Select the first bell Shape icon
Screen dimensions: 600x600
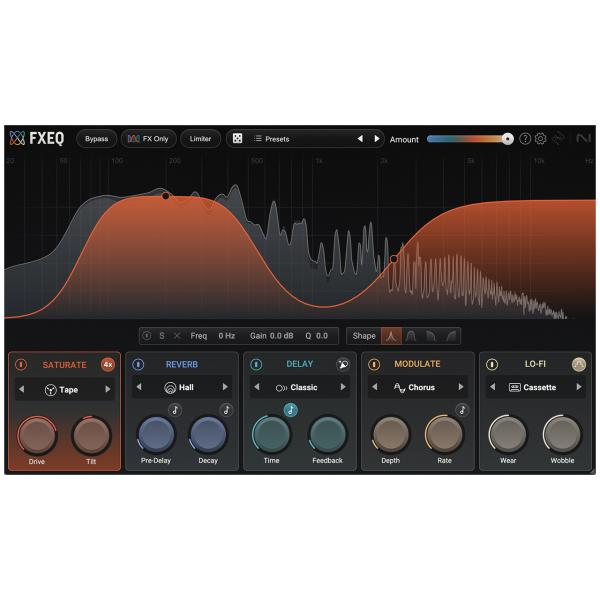(x=392, y=336)
